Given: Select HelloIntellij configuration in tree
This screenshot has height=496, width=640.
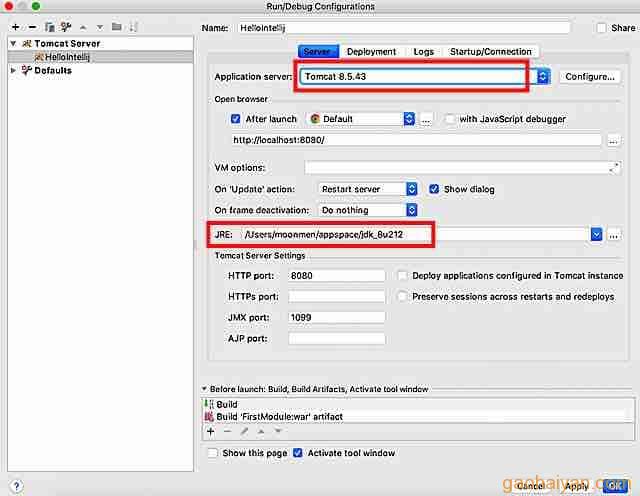Looking at the screenshot, I should pos(67,57).
